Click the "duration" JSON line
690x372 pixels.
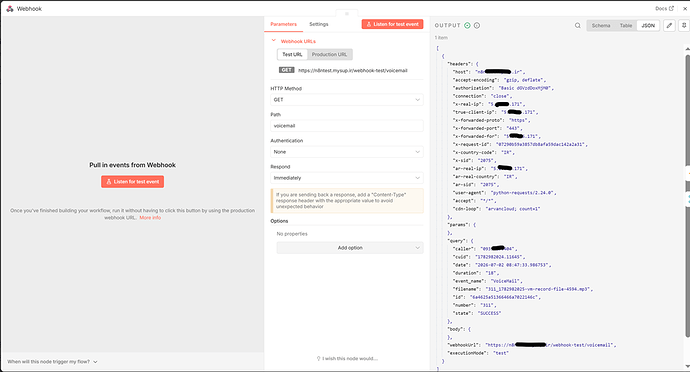tap(476, 273)
